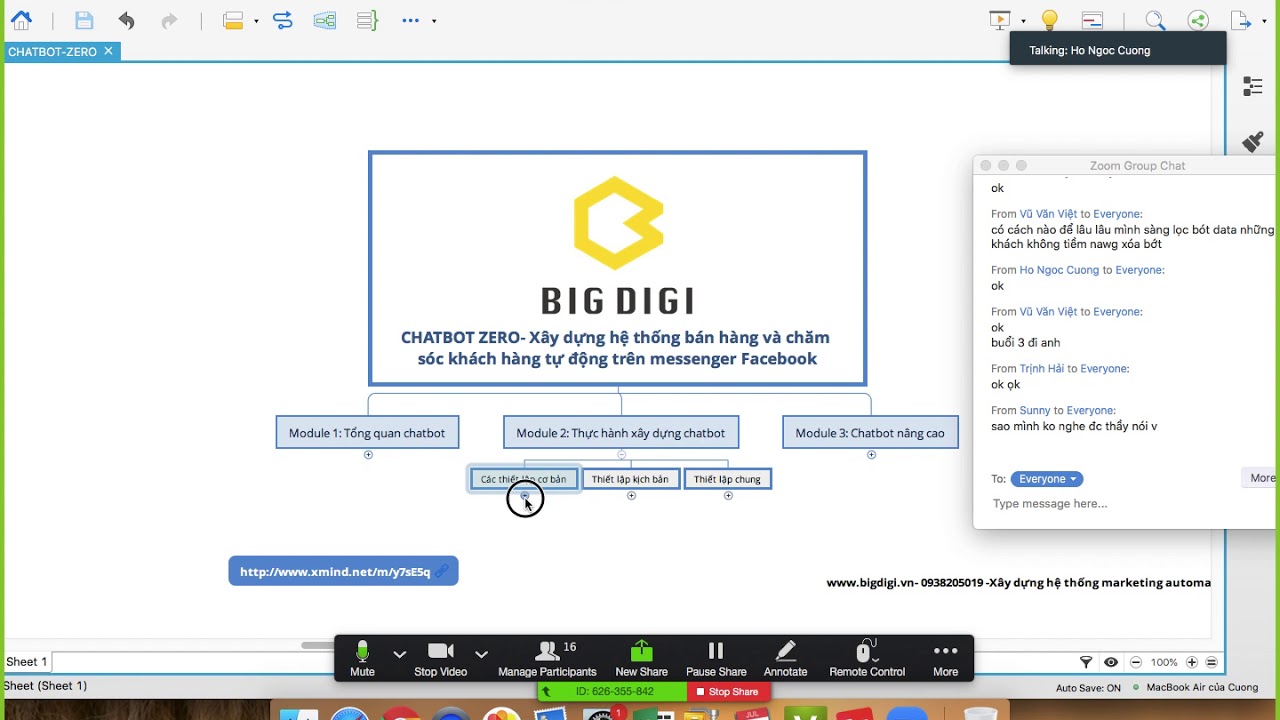Toggle the eye visibility icon
Viewport: 1280px width, 720px height.
1111,662
